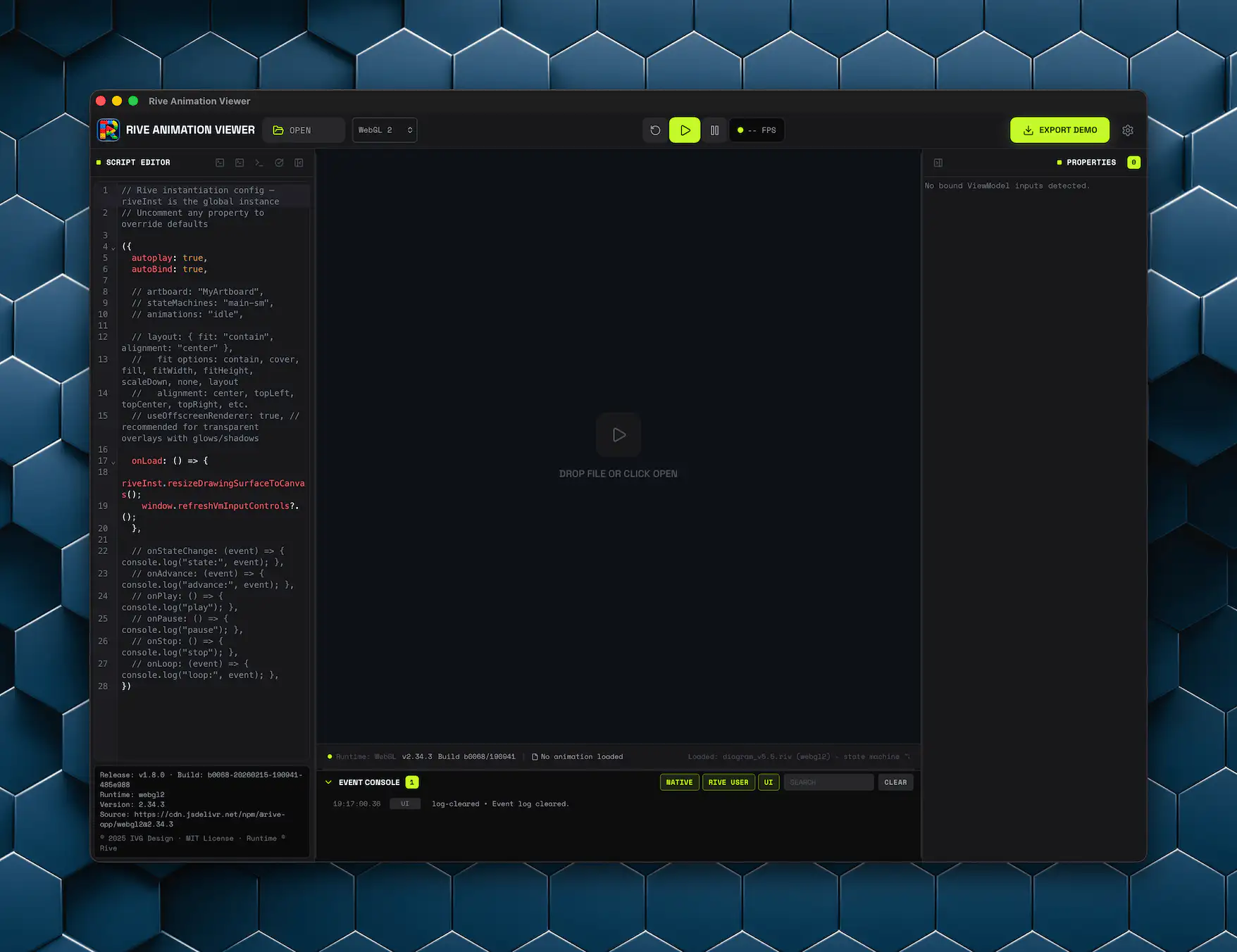Click the first code snippet icon in Script Editor
Screen dimensions: 1237x952
[220, 163]
